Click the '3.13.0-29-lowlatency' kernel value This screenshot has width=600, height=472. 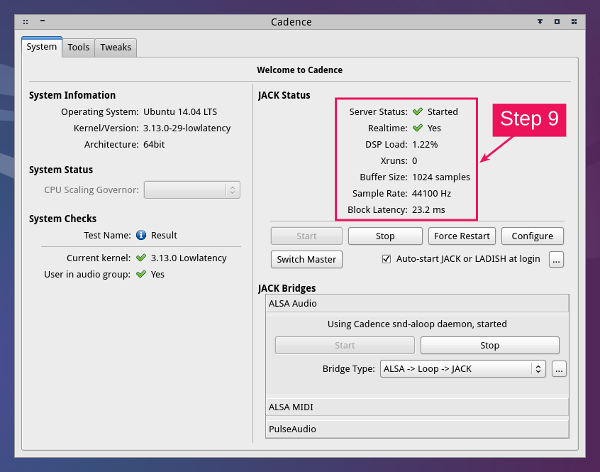[x=187, y=128]
